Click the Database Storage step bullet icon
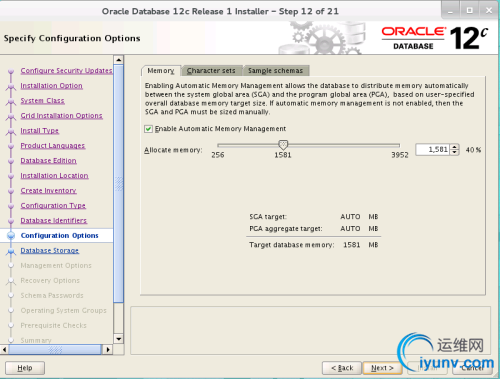Image resolution: width=500 pixels, height=379 pixels. 11,251
